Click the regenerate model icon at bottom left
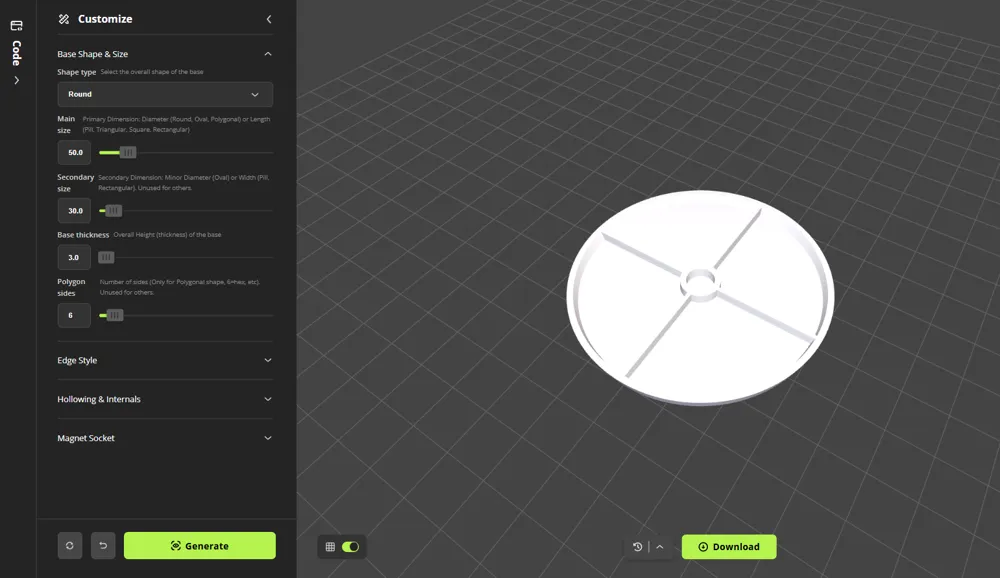The width and height of the screenshot is (1000, 578). pyautogui.click(x=69, y=545)
